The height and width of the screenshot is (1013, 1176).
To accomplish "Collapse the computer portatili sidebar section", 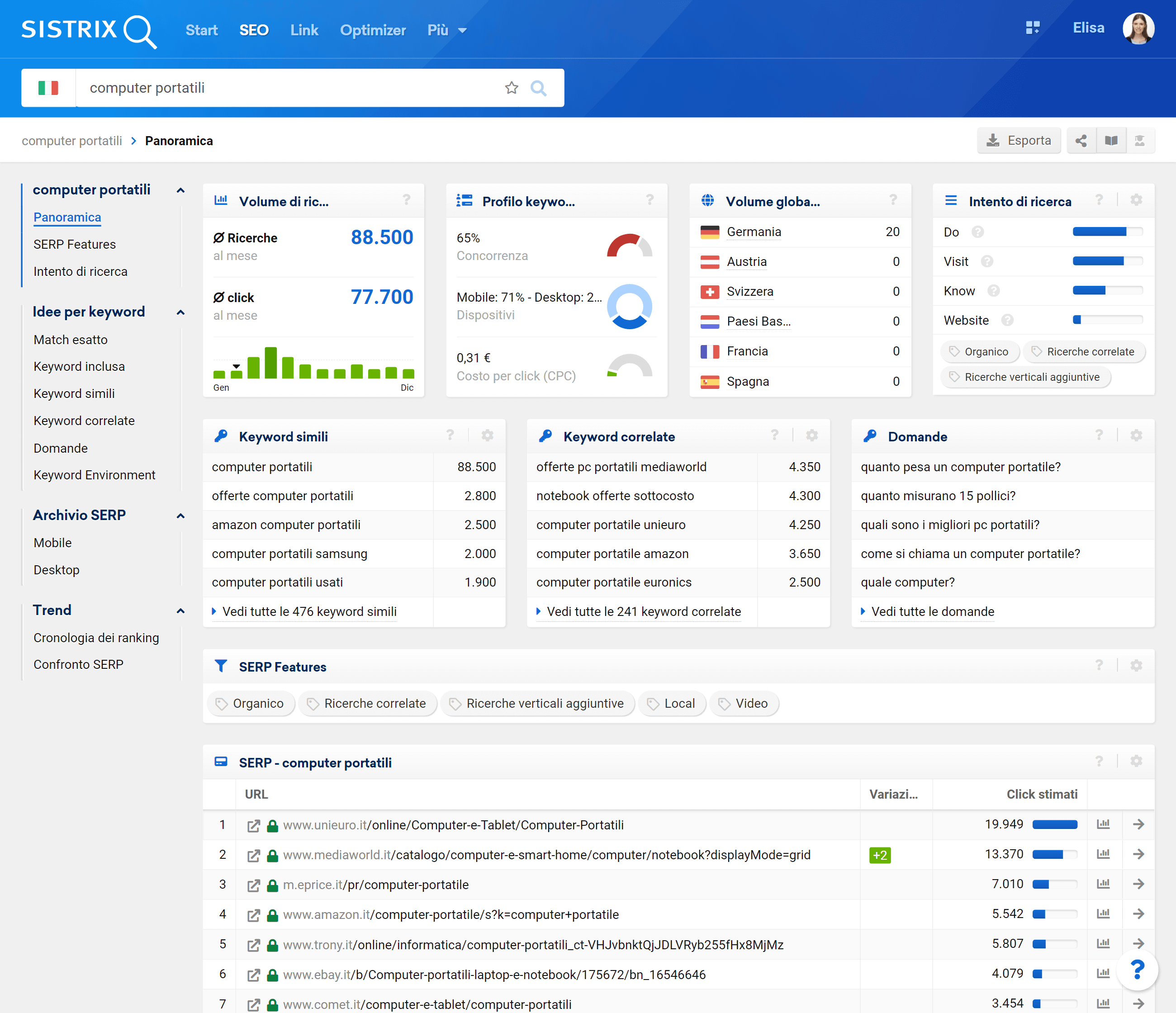I will pos(180,191).
